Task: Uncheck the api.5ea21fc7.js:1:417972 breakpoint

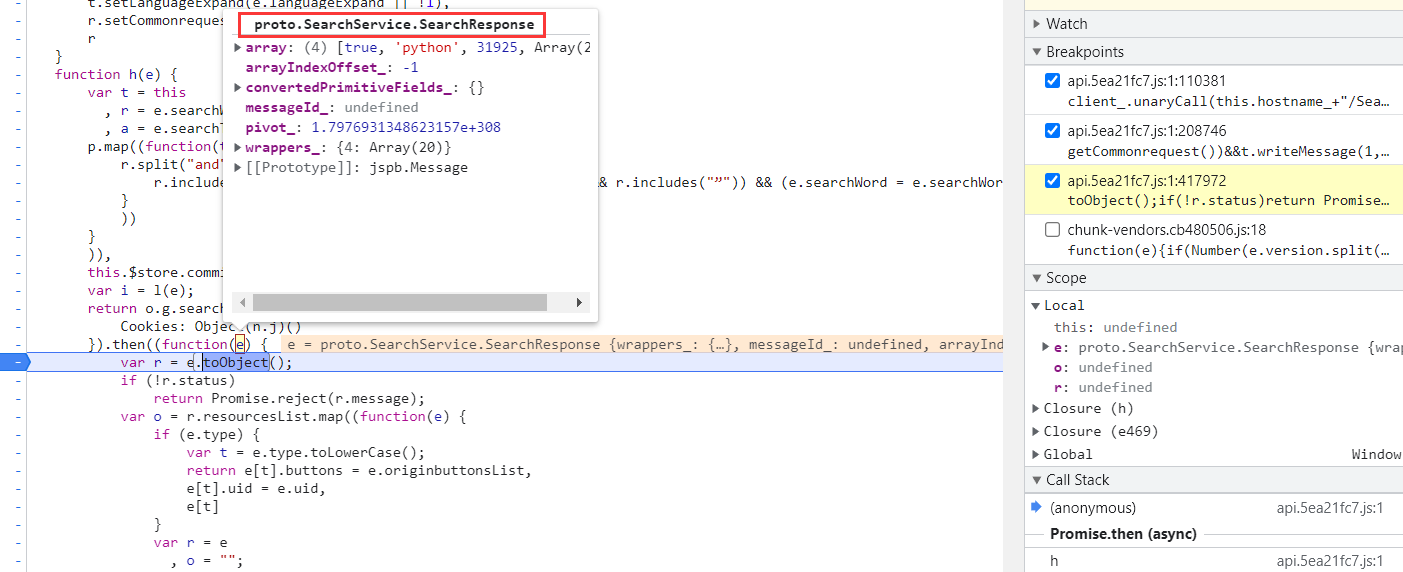Action: click(x=1052, y=180)
